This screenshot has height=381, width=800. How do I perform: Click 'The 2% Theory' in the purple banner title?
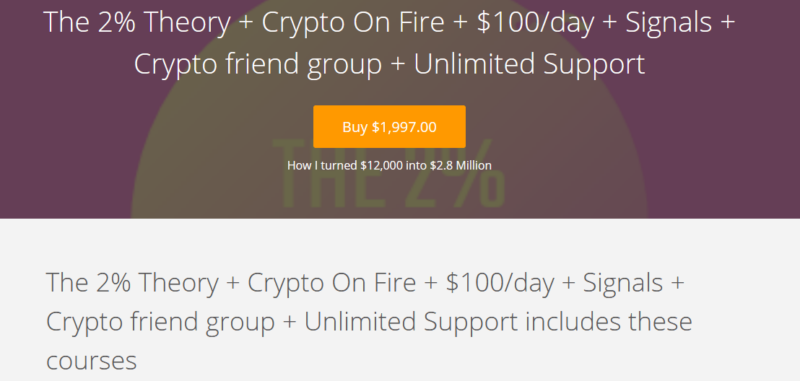tap(137, 23)
